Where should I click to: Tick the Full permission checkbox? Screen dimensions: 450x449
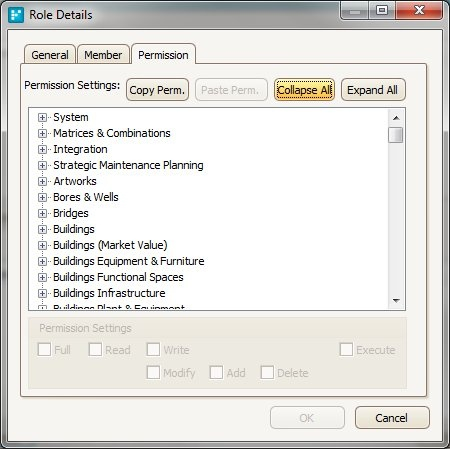(x=44, y=350)
